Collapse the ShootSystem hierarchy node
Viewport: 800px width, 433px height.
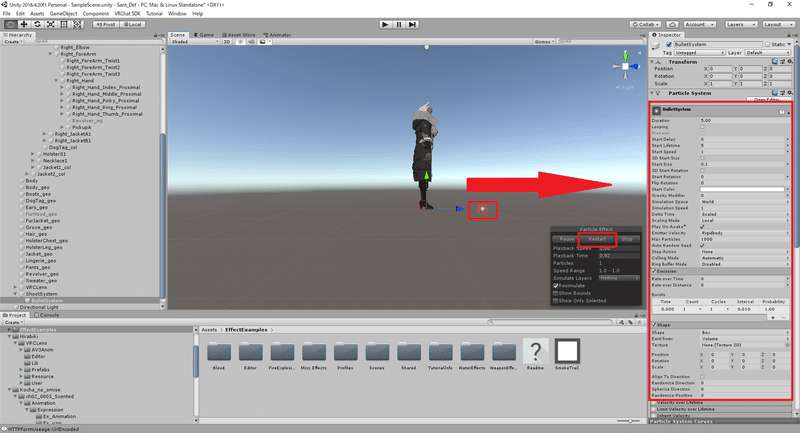click(15, 294)
